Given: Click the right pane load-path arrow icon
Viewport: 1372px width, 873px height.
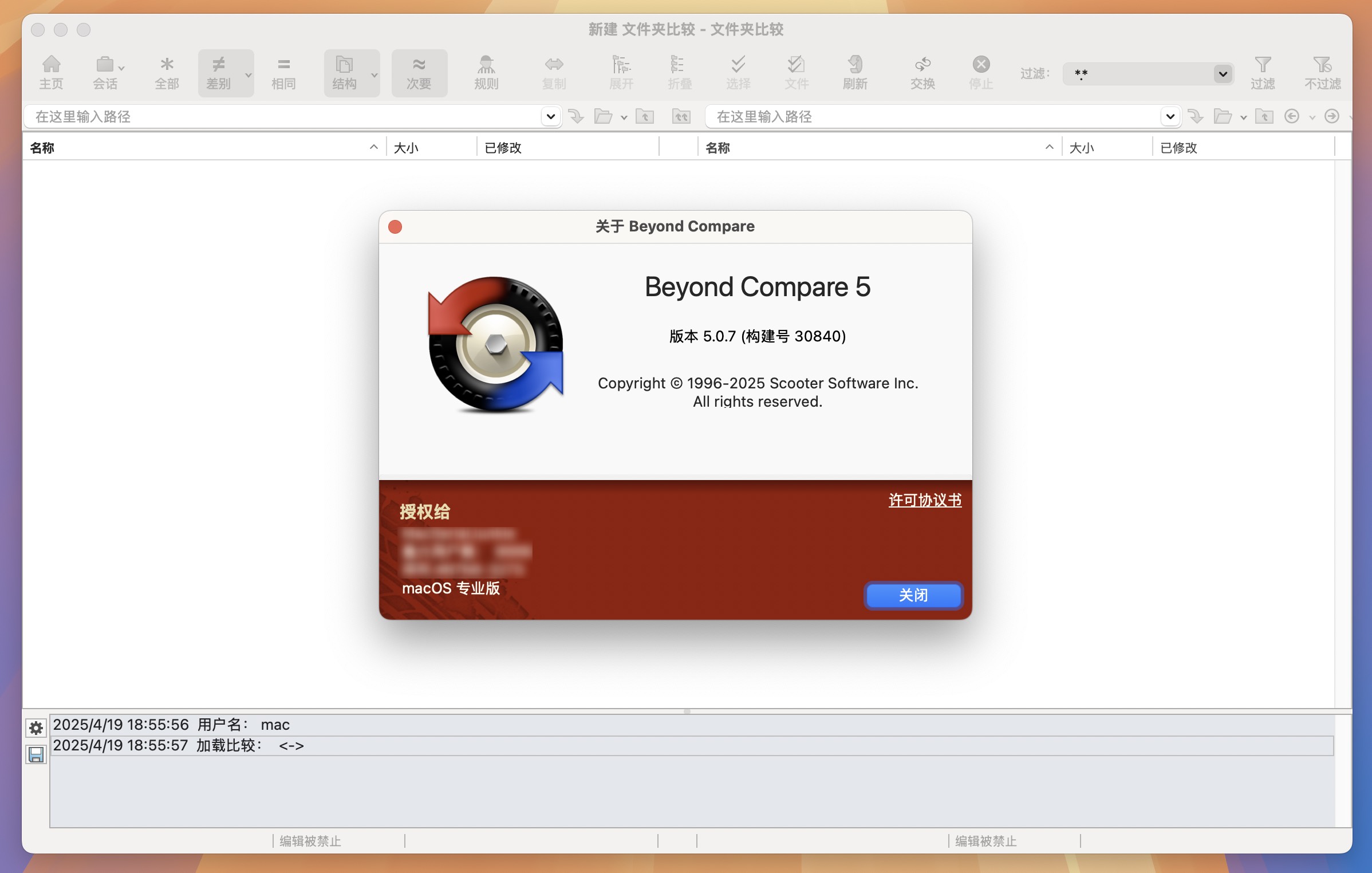Looking at the screenshot, I should 1196,117.
